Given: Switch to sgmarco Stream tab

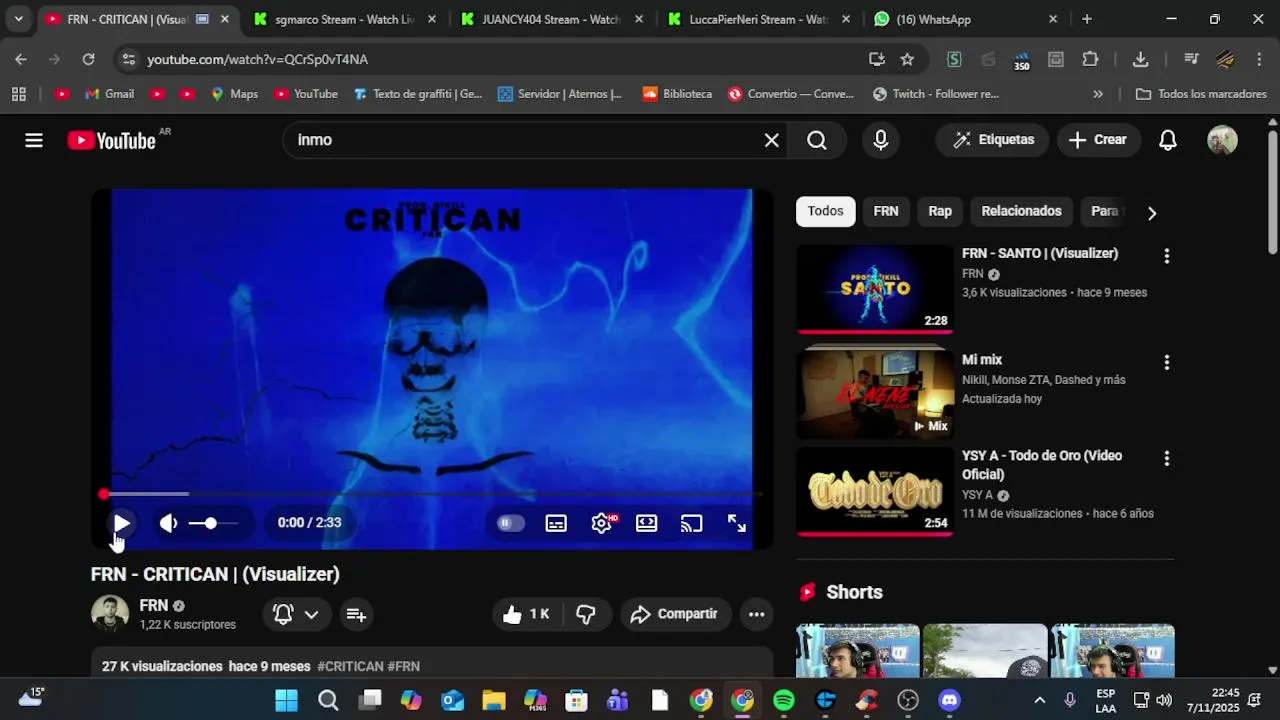Looking at the screenshot, I should coord(345,19).
